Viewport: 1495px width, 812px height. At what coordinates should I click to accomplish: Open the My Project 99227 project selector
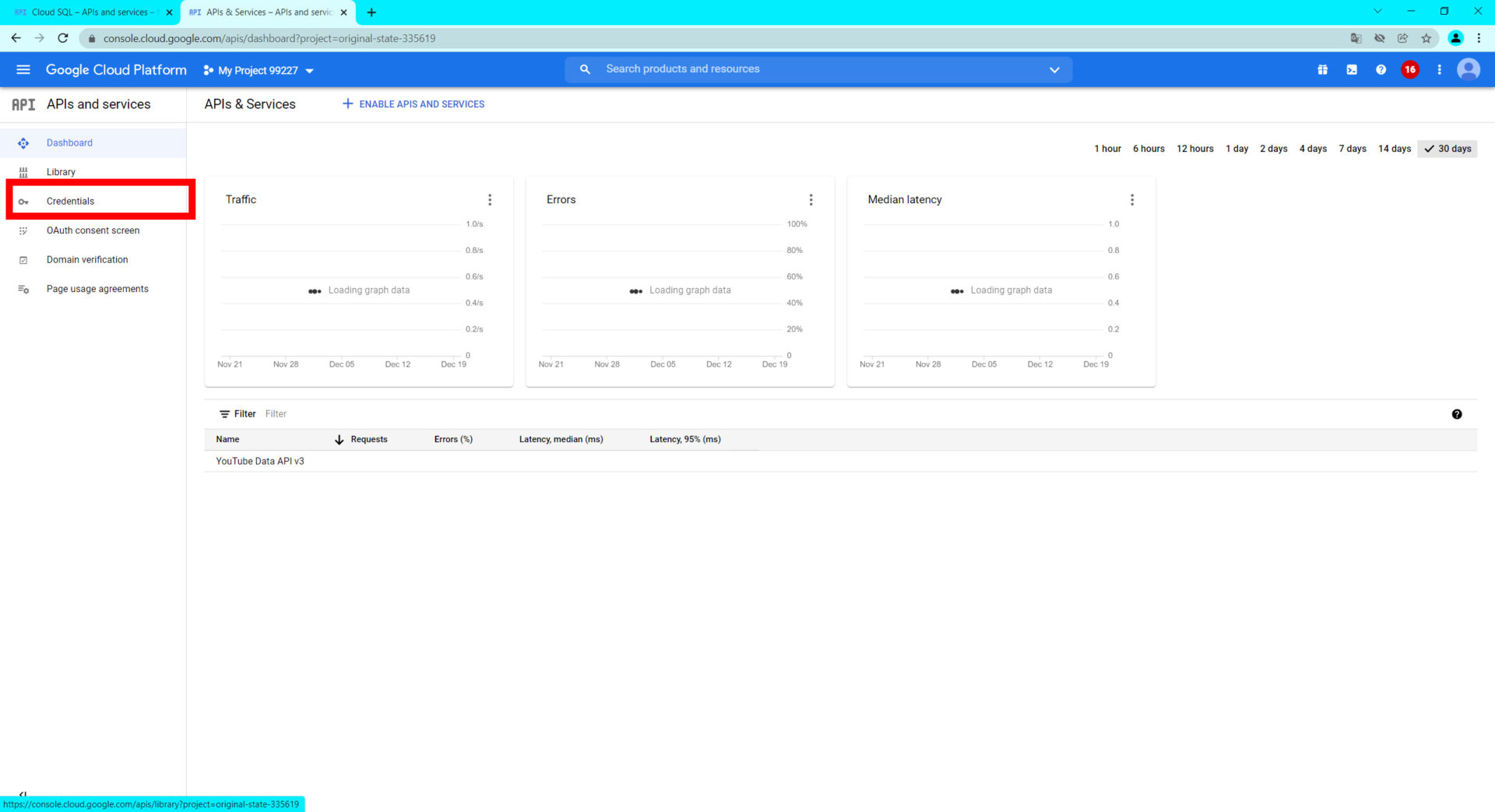259,70
